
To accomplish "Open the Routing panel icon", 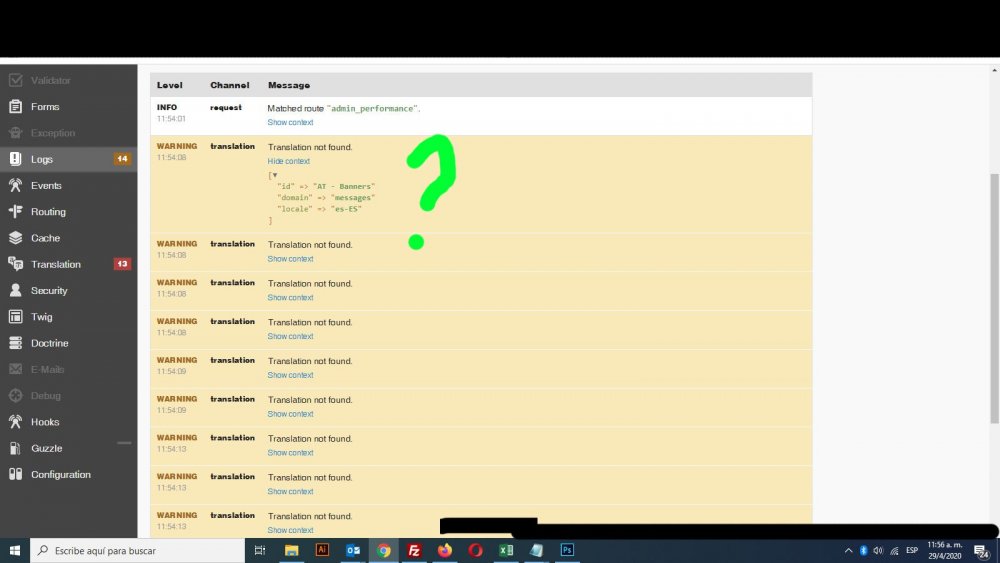I will point(15,211).
